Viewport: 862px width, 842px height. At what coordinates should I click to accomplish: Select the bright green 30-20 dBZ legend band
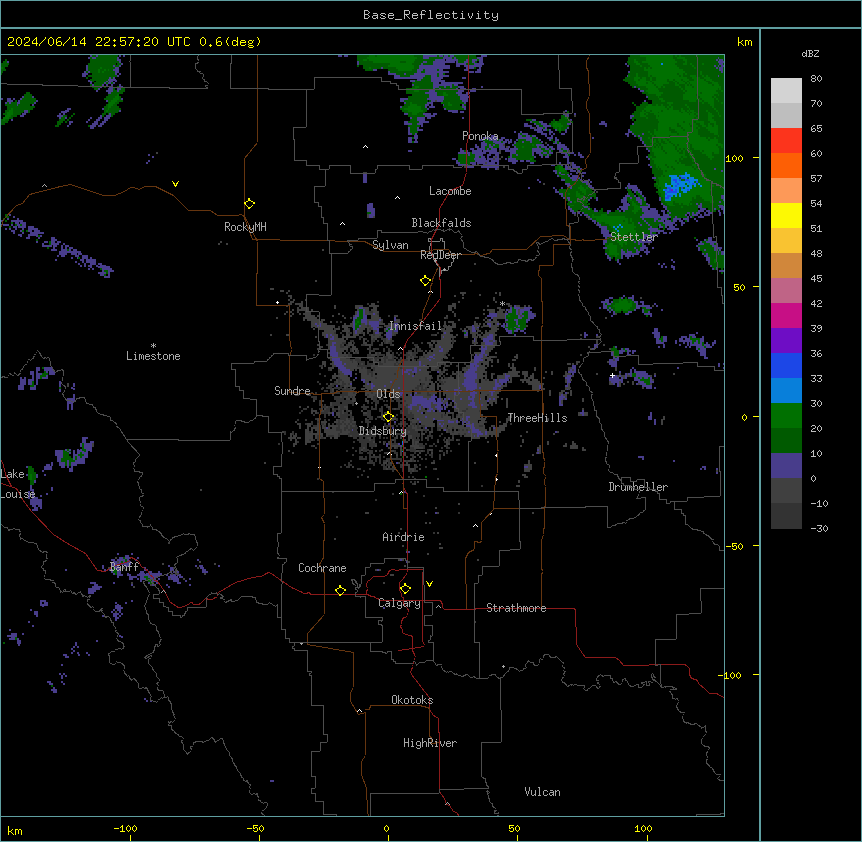tap(786, 416)
